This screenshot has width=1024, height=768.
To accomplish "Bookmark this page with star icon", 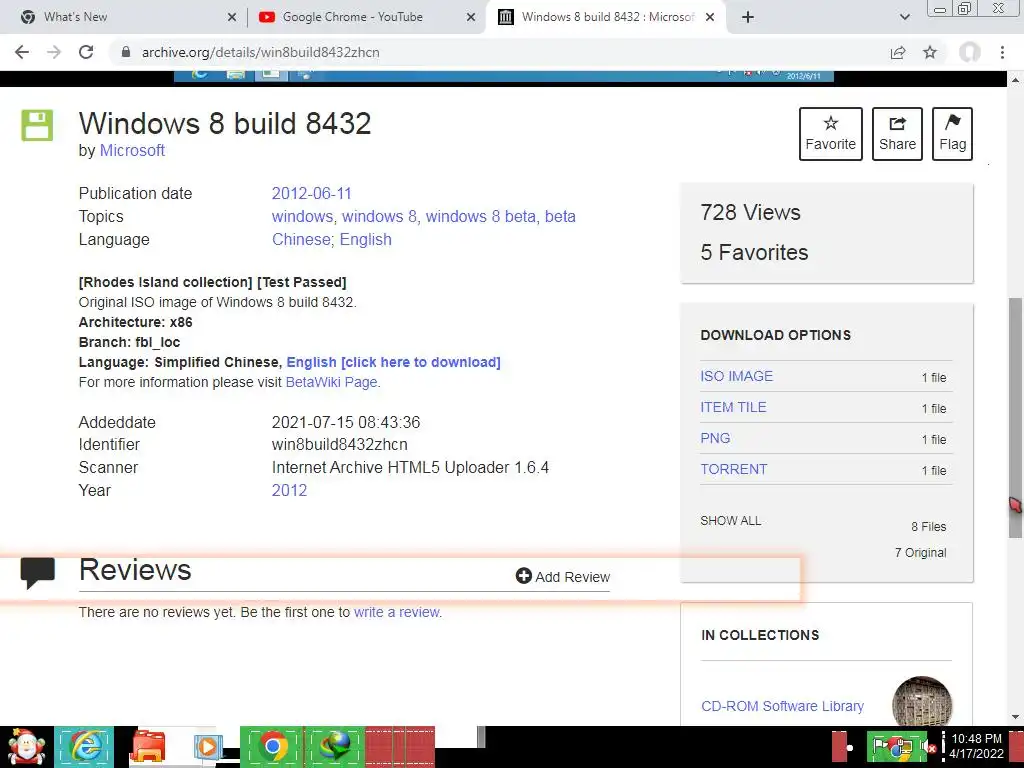I will (x=930, y=52).
